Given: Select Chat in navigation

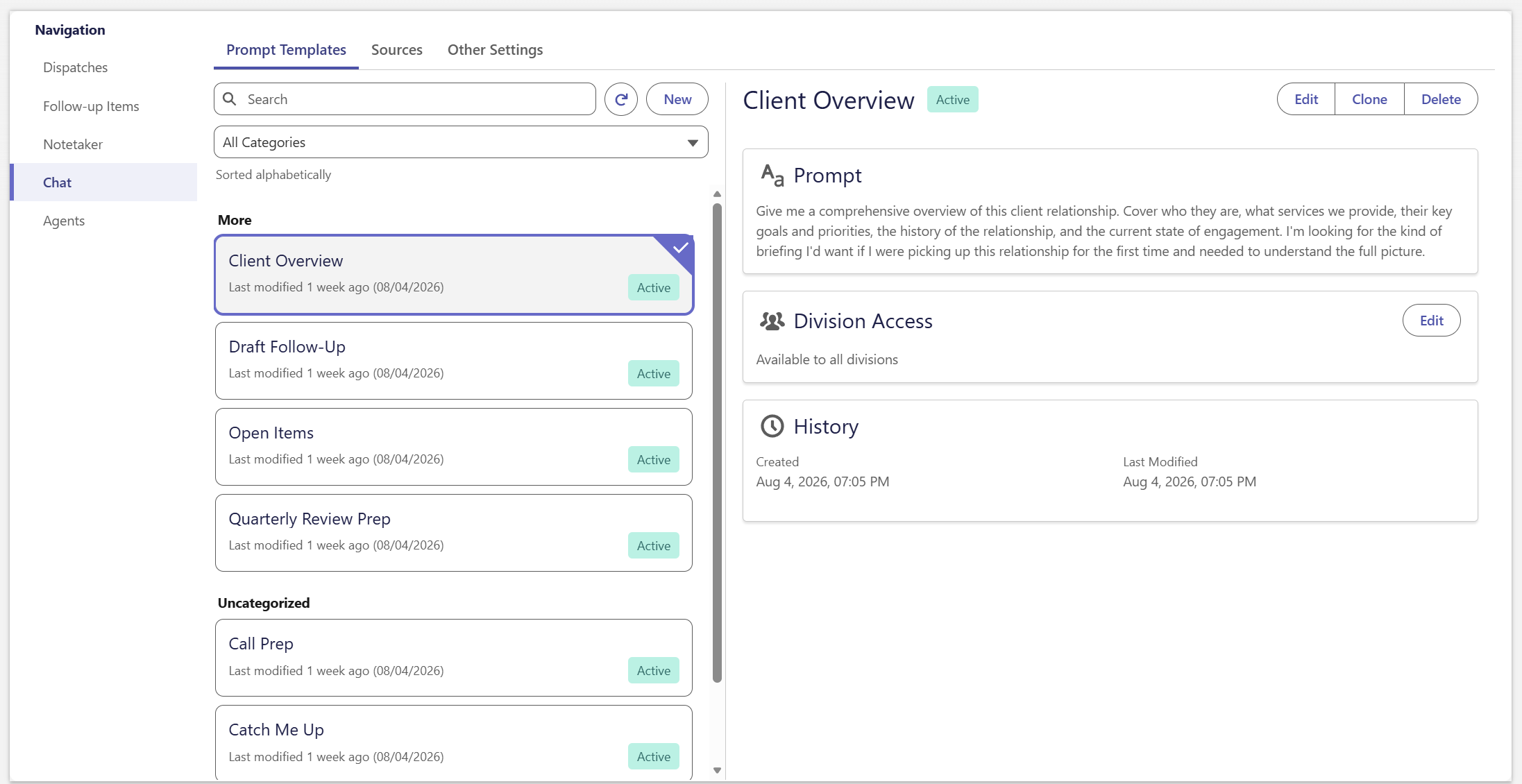Looking at the screenshot, I should click(x=103, y=182).
